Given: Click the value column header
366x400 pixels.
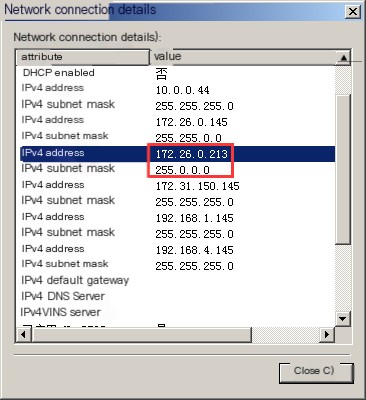Looking at the screenshot, I should click(x=243, y=57).
